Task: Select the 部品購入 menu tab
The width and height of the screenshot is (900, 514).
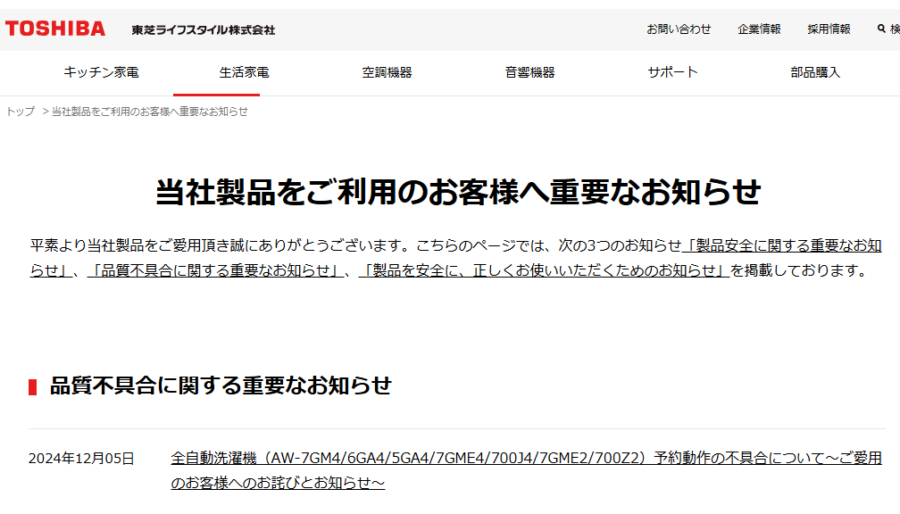Action: pos(815,72)
